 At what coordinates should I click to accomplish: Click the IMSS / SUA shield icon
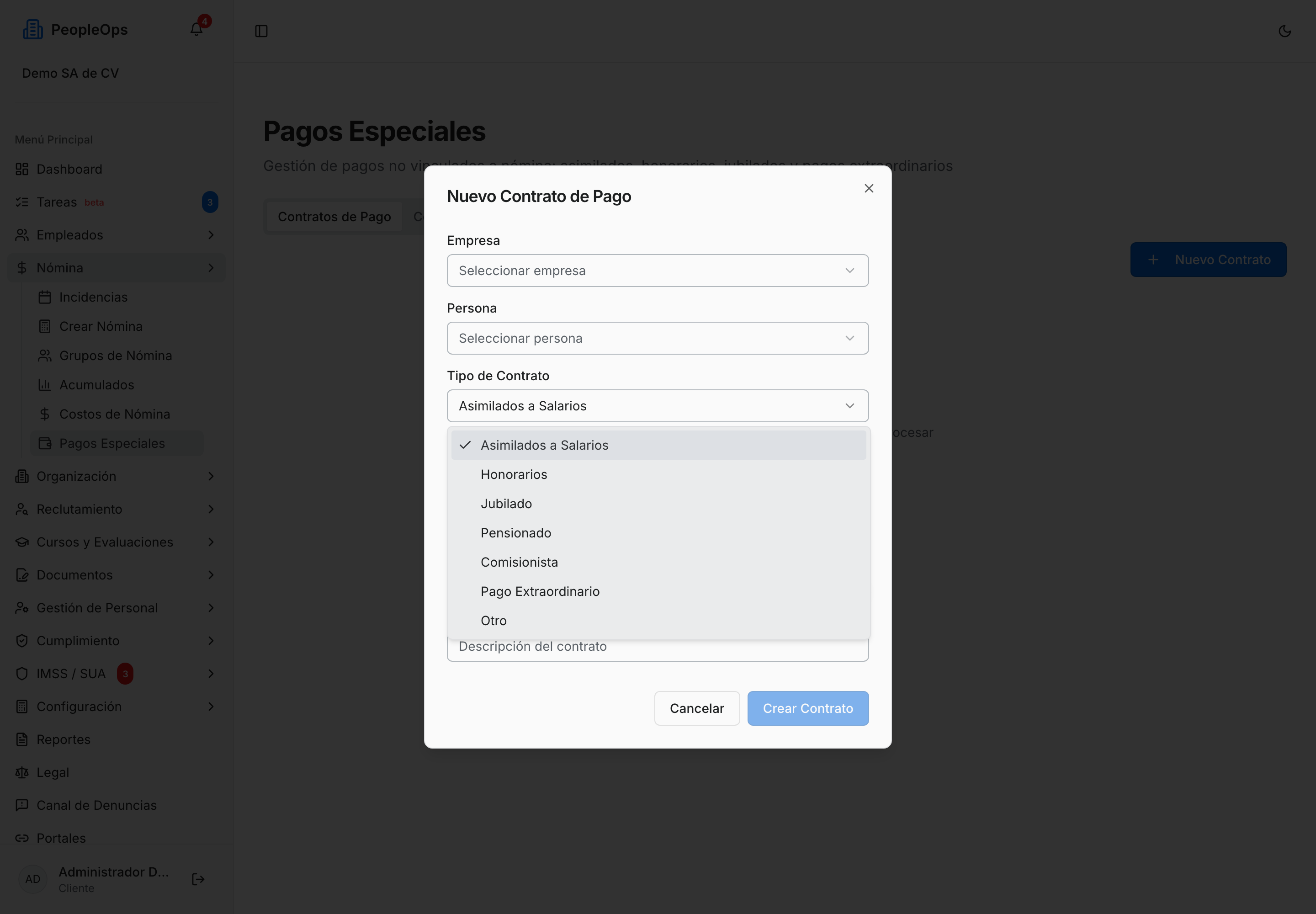pyautogui.click(x=22, y=674)
